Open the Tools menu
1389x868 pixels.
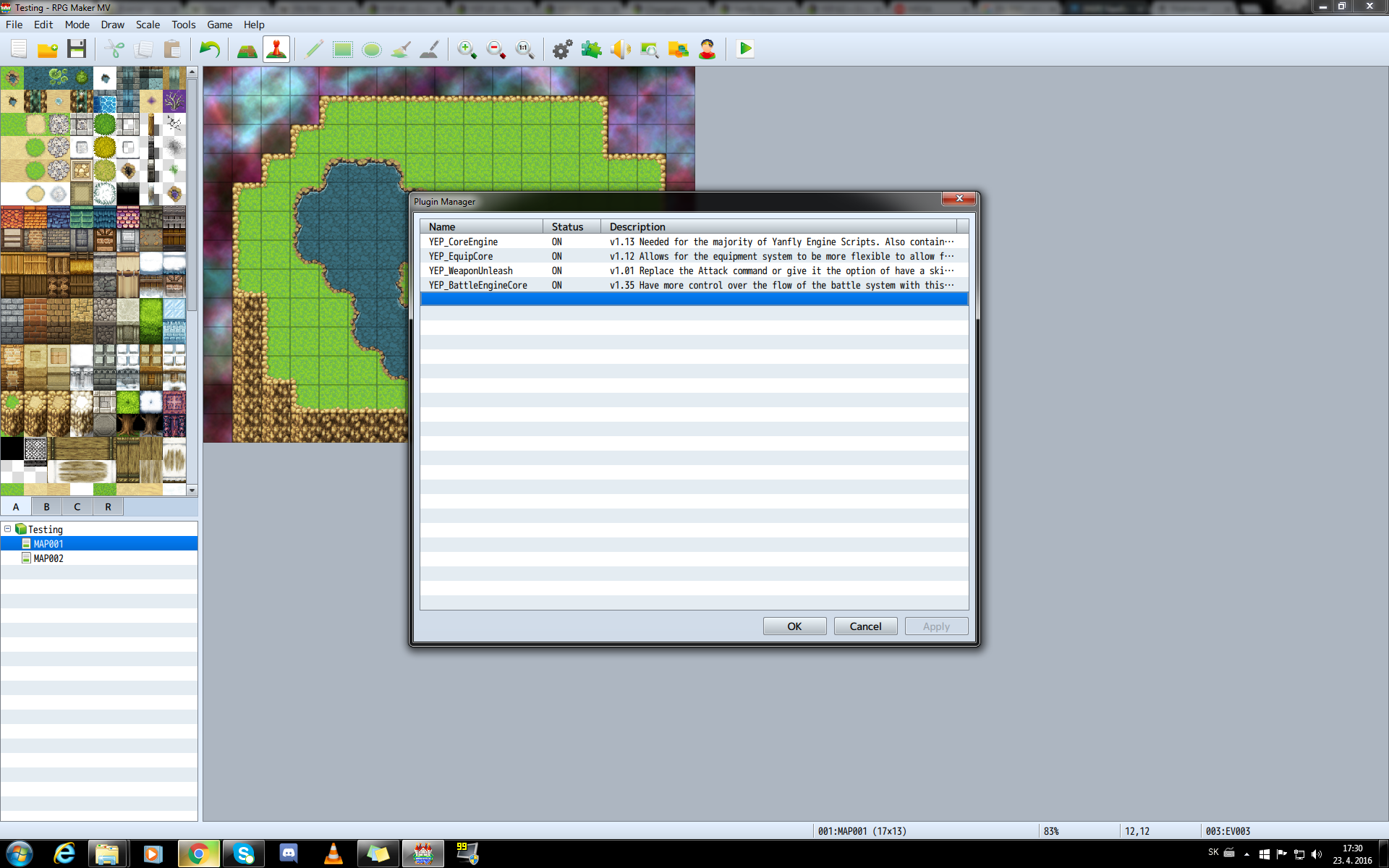(x=183, y=25)
